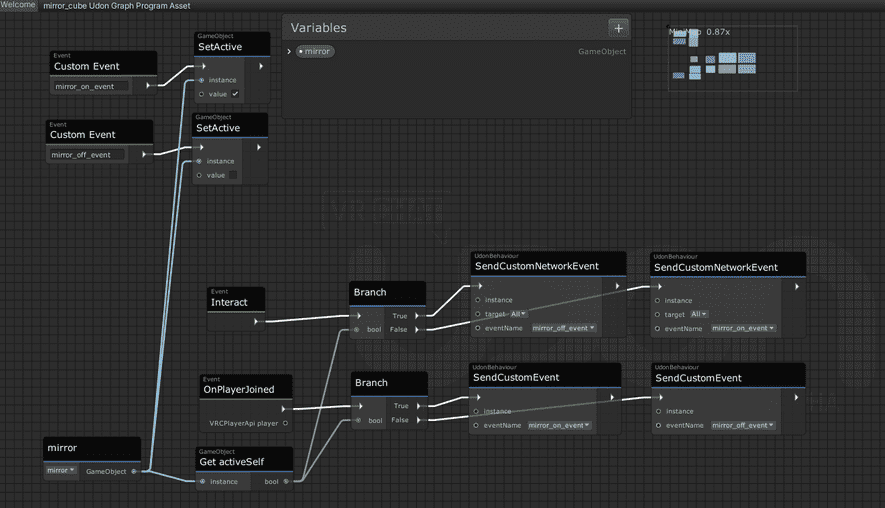This screenshot has height=508, width=885.
Task: Switch to the Welcome tab
Action: pyautogui.click(x=18, y=5)
